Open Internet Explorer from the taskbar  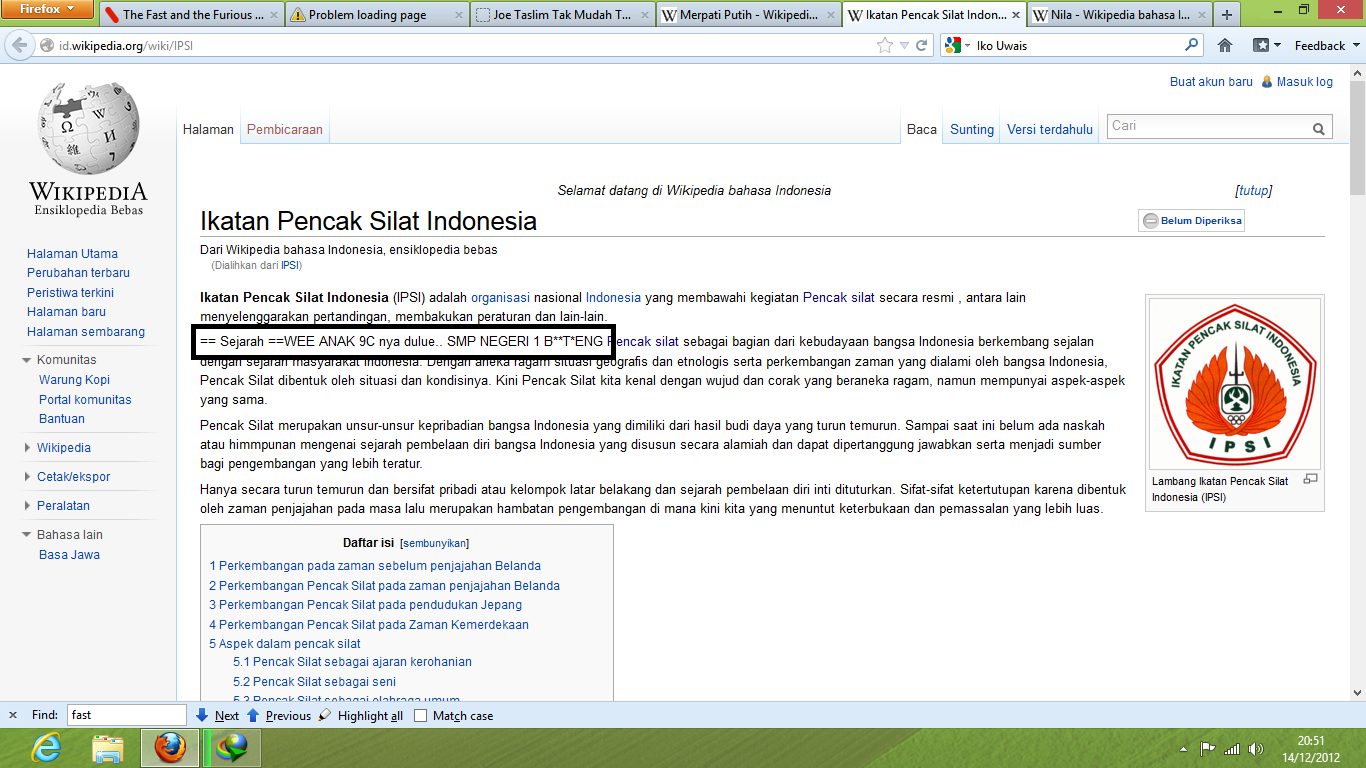(x=46, y=747)
